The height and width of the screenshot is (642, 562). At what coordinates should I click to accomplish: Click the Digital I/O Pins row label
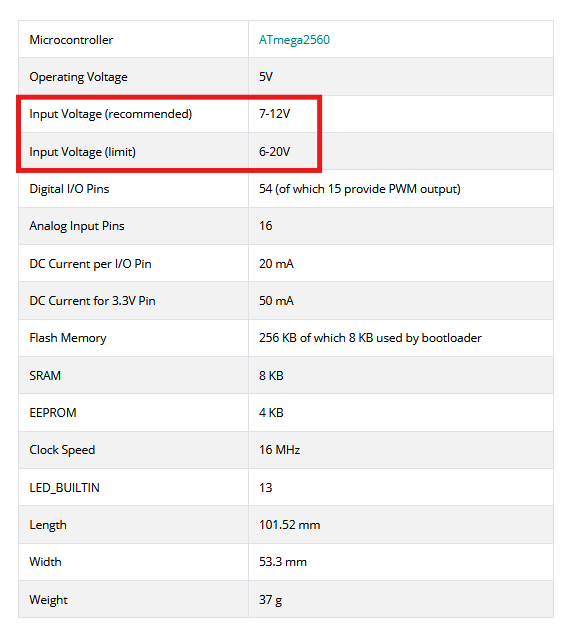(69, 189)
